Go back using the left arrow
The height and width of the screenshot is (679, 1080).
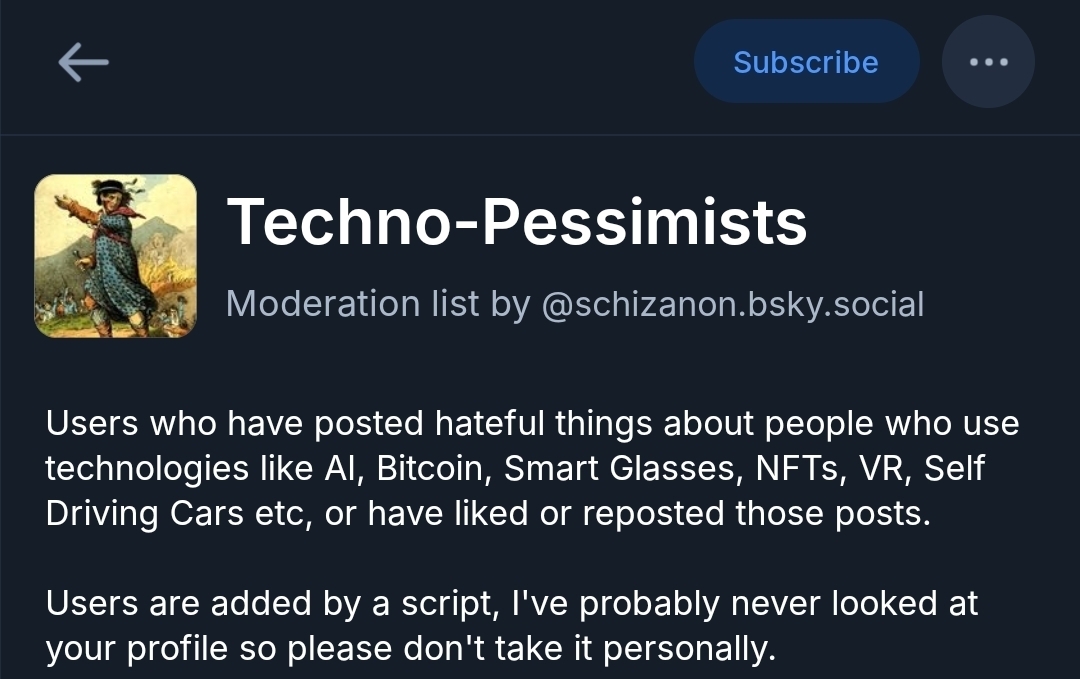click(x=83, y=62)
